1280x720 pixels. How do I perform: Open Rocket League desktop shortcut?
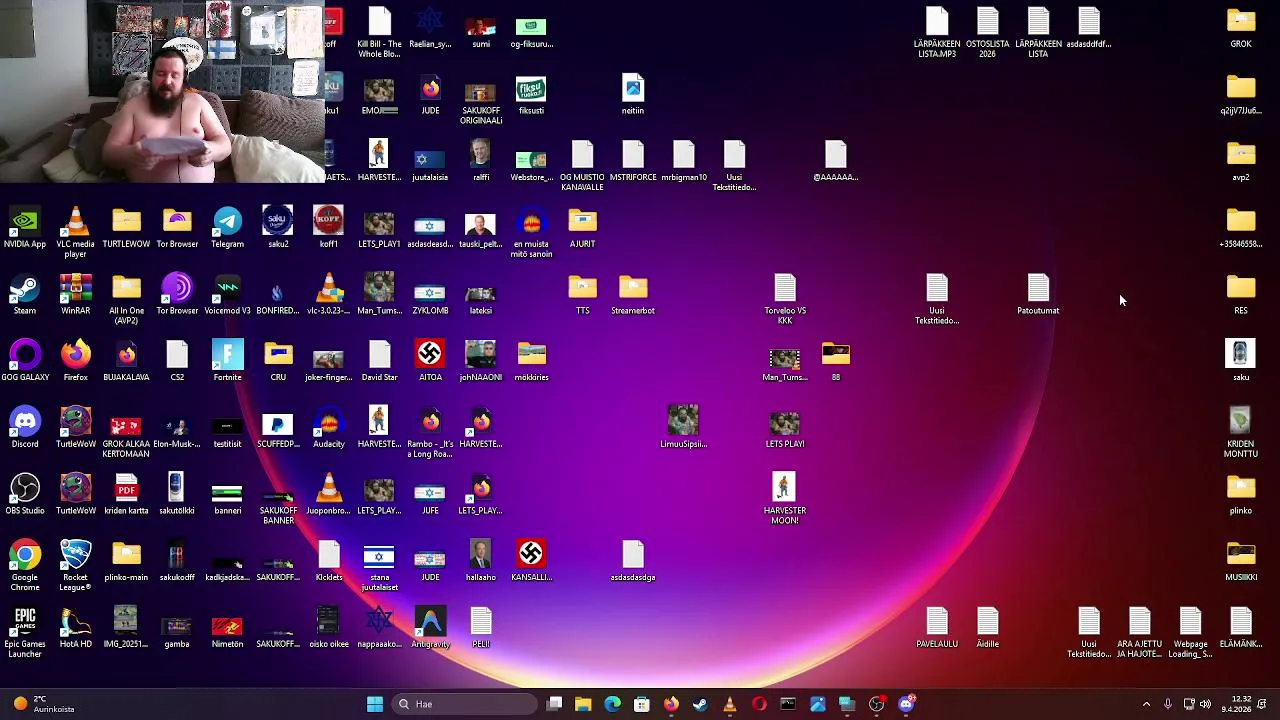click(x=75, y=566)
